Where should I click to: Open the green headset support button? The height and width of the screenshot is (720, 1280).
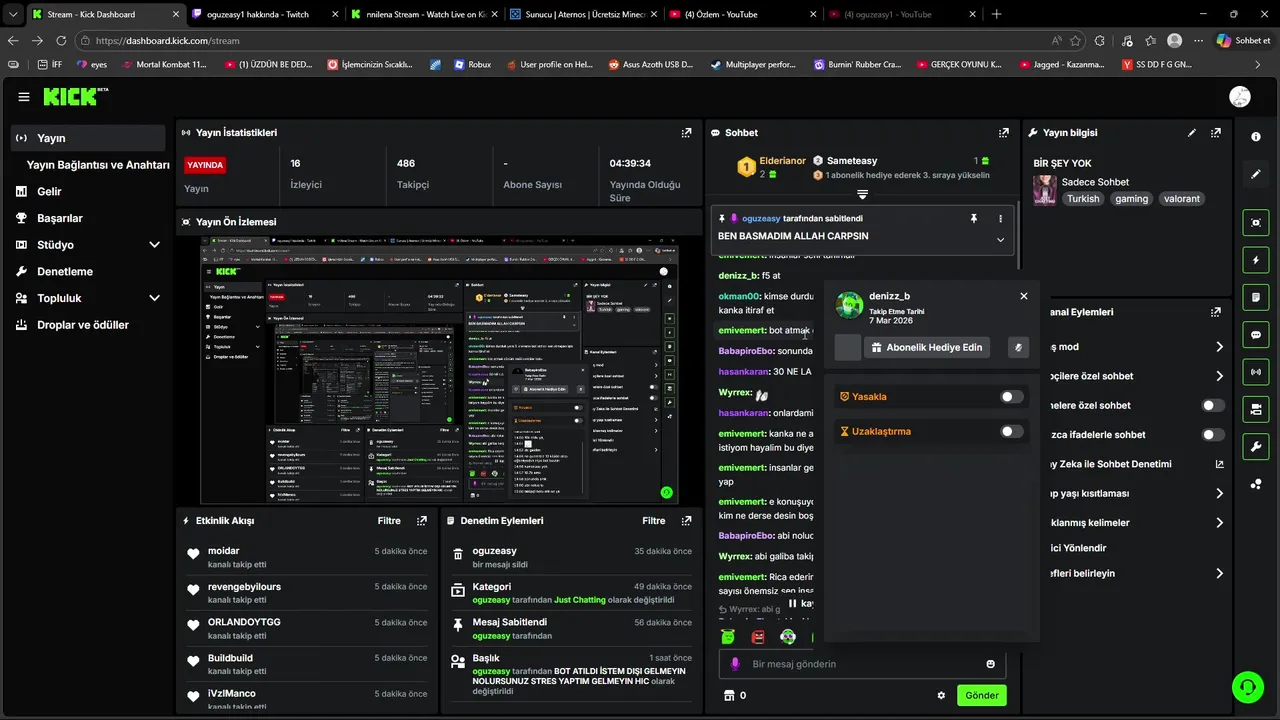pos(1247,686)
